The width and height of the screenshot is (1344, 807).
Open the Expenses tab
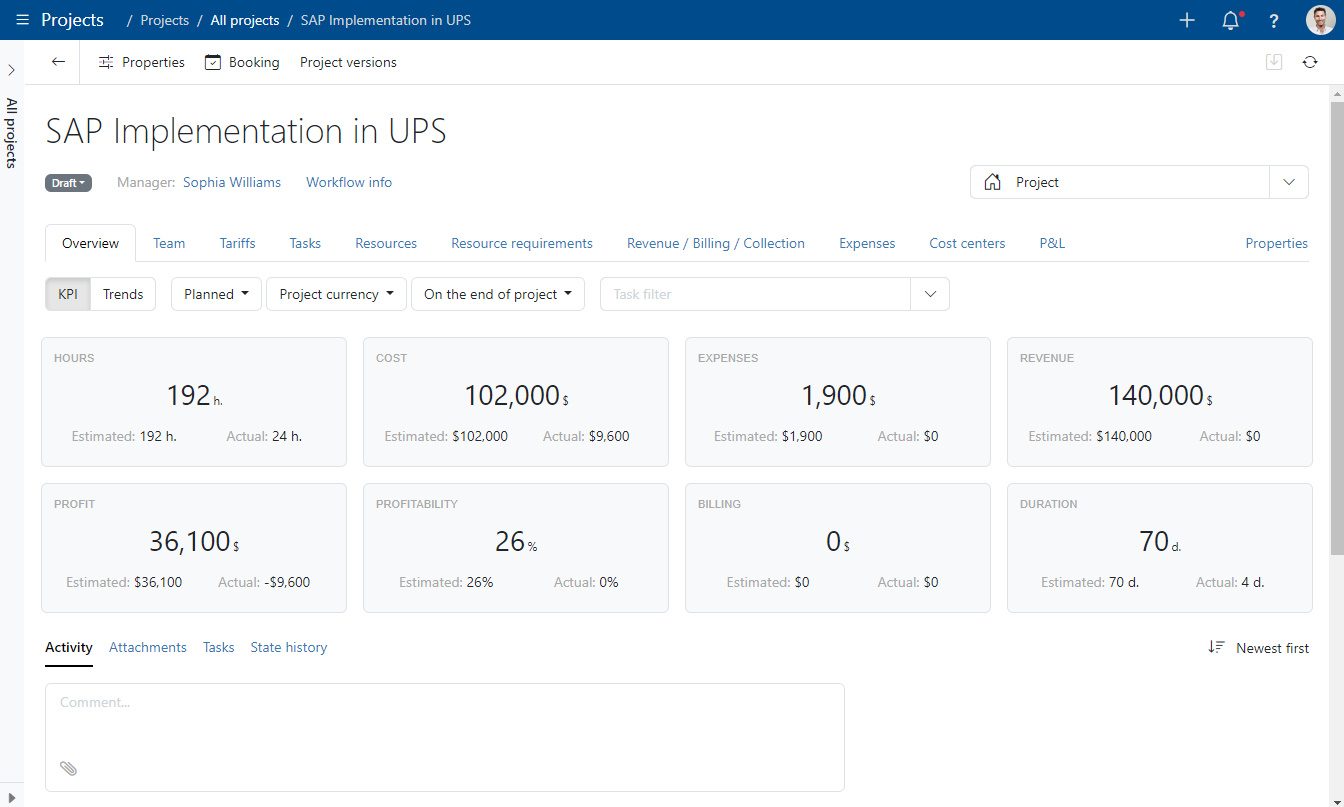coord(867,243)
